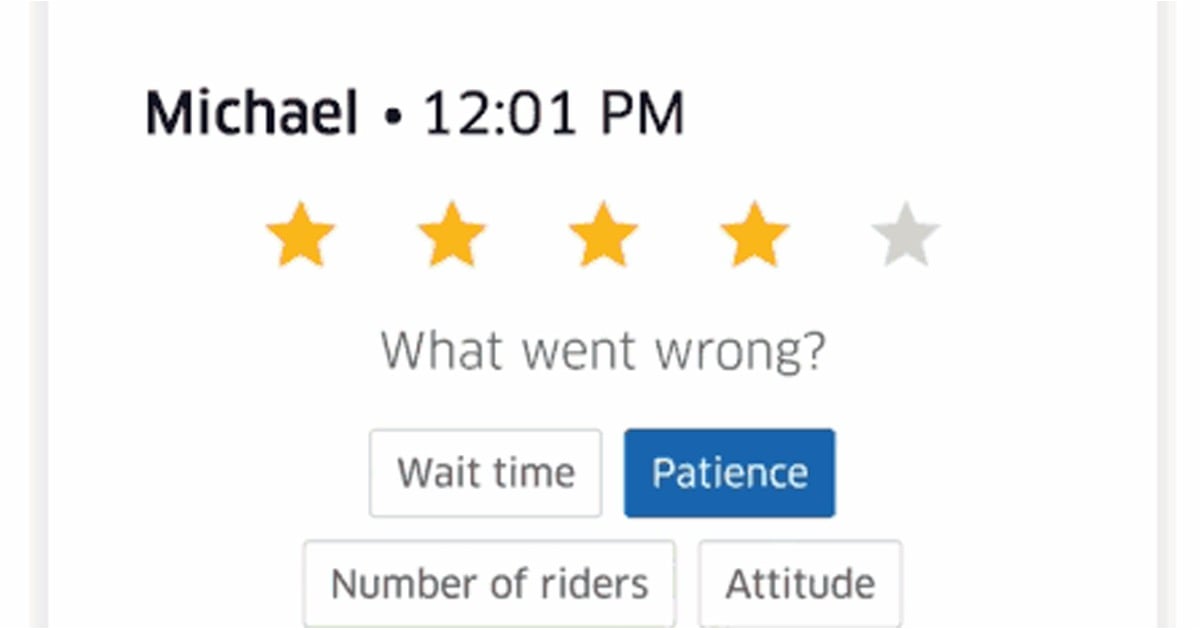Rate Michael one star

[x=300, y=236]
